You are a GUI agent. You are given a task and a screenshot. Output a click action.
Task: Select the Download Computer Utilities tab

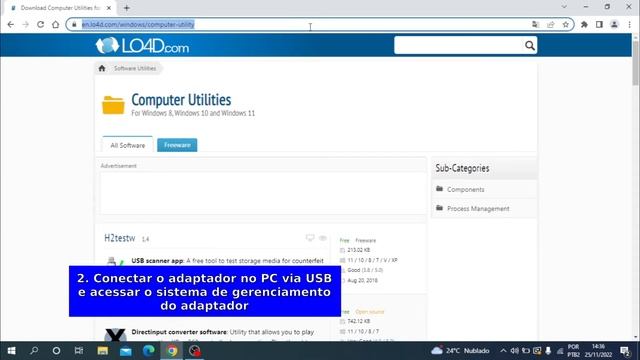[60, 8]
